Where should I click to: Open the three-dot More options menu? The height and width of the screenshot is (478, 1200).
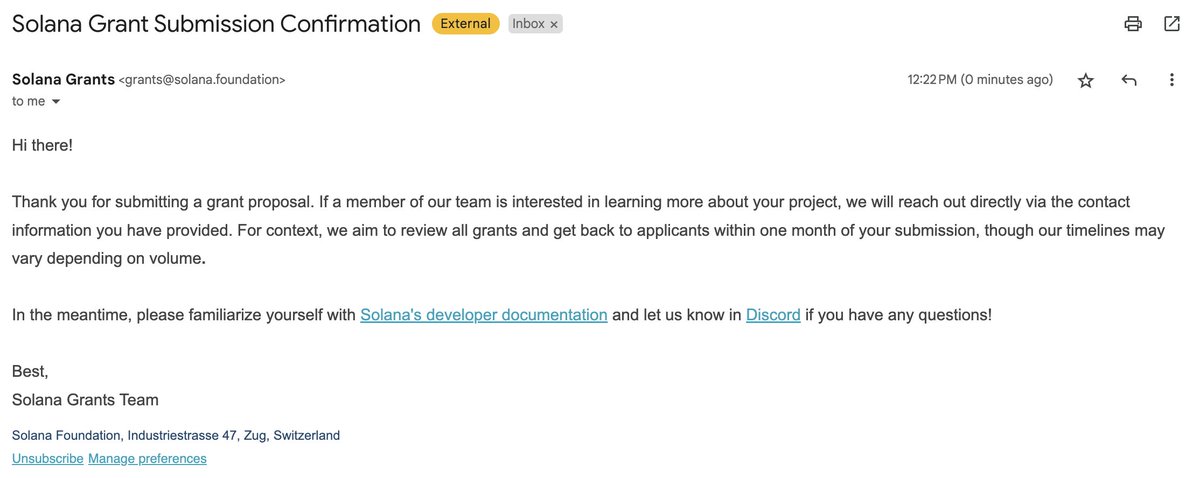(1172, 81)
